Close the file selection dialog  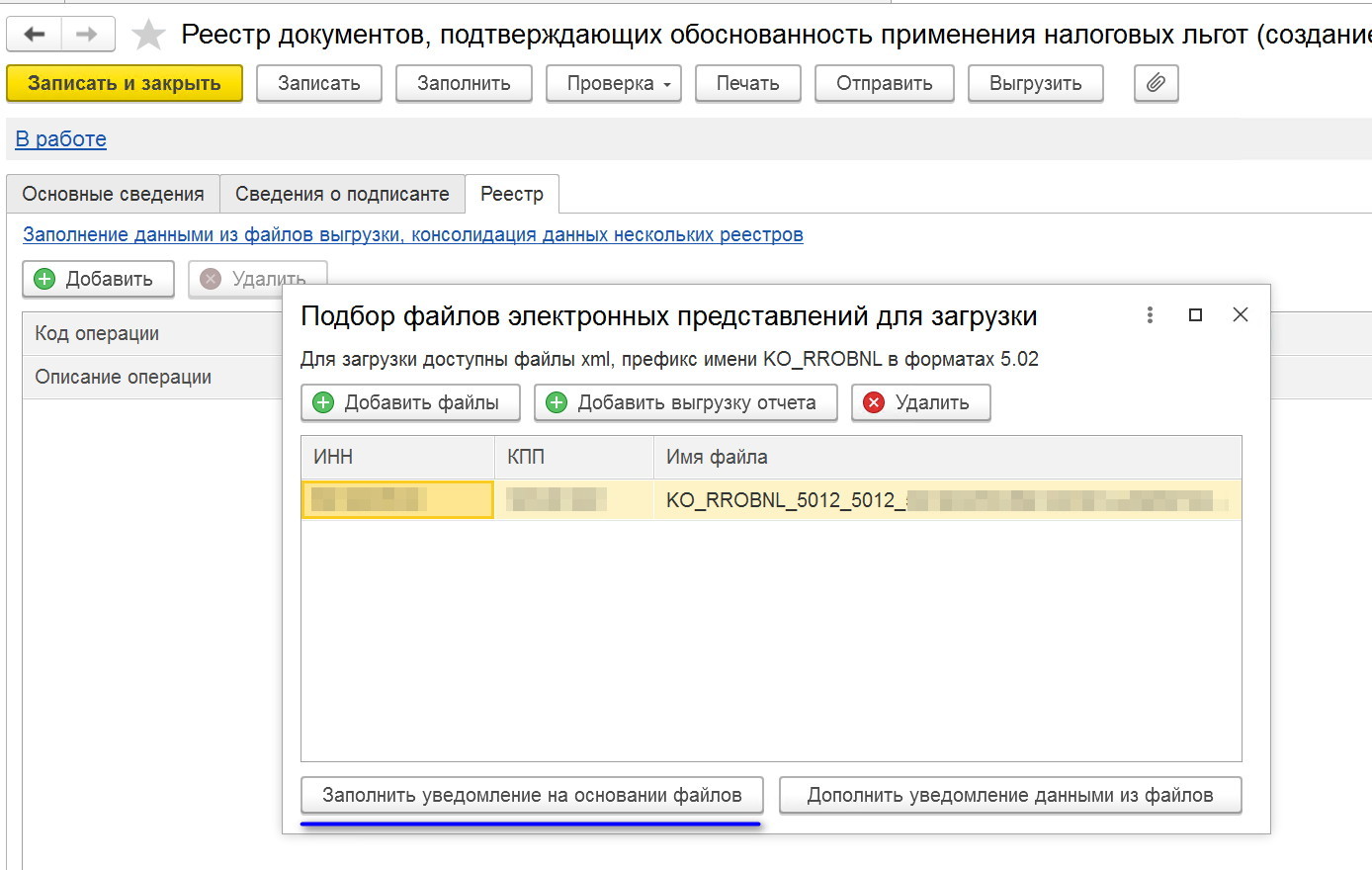coord(1241,314)
